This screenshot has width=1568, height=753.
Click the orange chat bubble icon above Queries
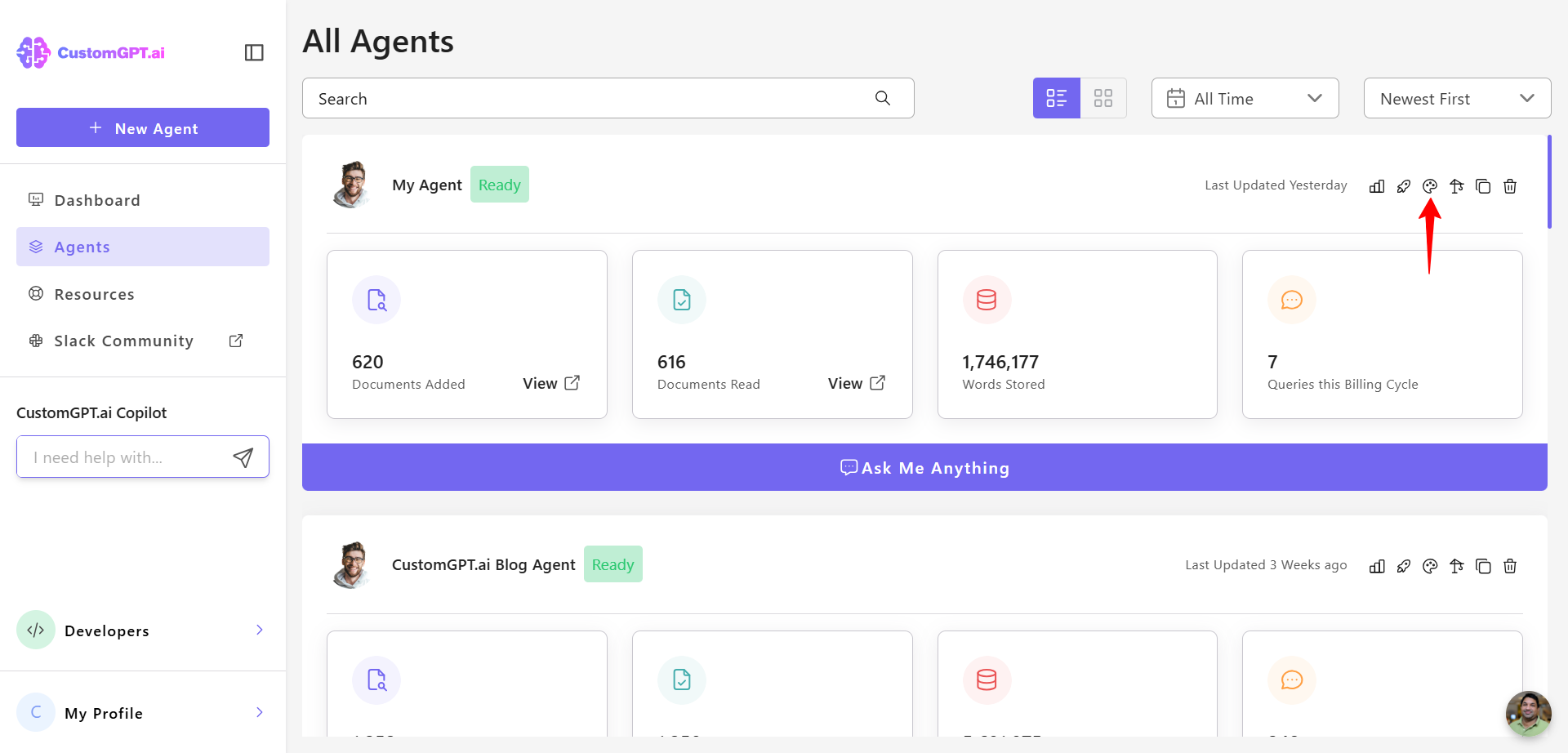[x=1292, y=300]
